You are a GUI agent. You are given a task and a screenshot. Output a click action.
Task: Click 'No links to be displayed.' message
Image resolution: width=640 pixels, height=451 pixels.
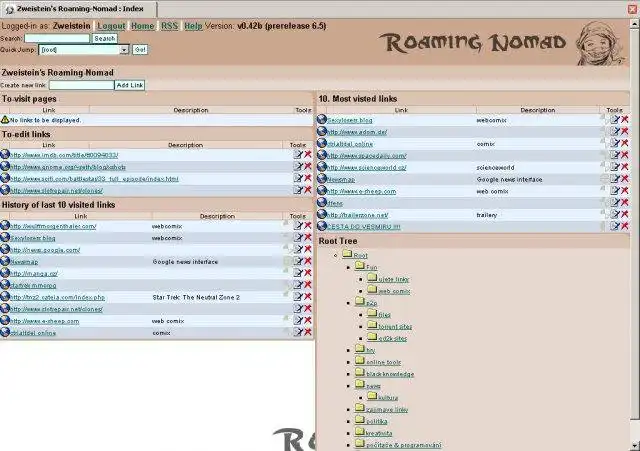pos(45,120)
